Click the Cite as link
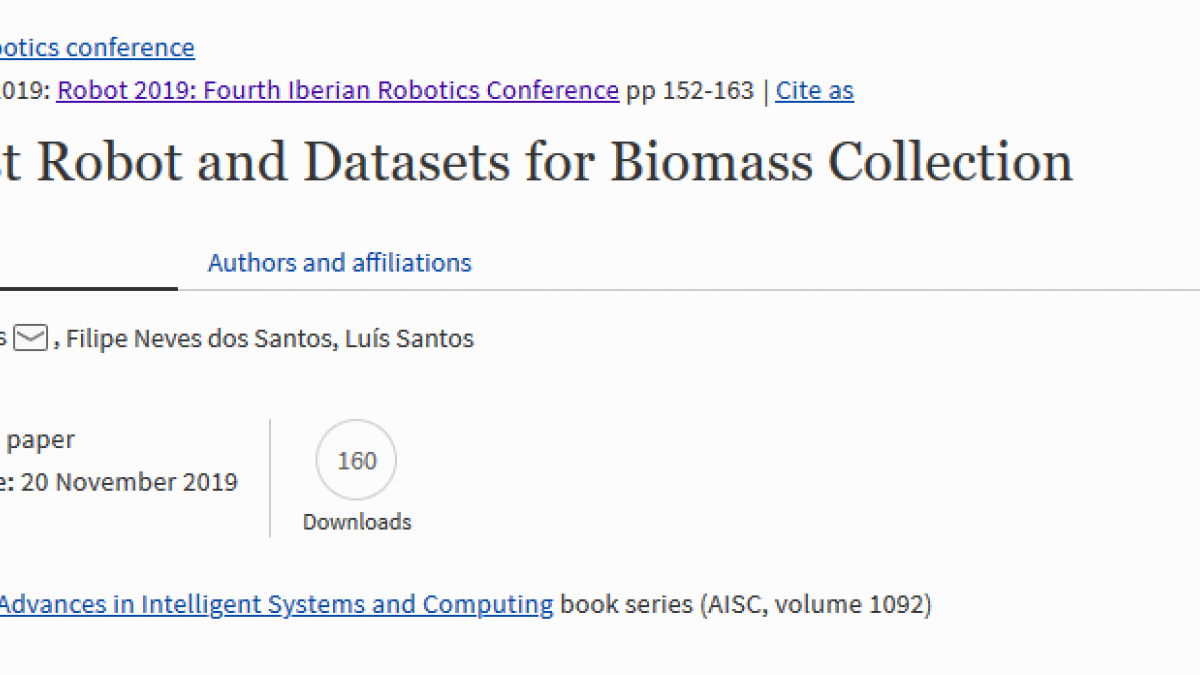The image size is (1200, 675). click(x=814, y=90)
